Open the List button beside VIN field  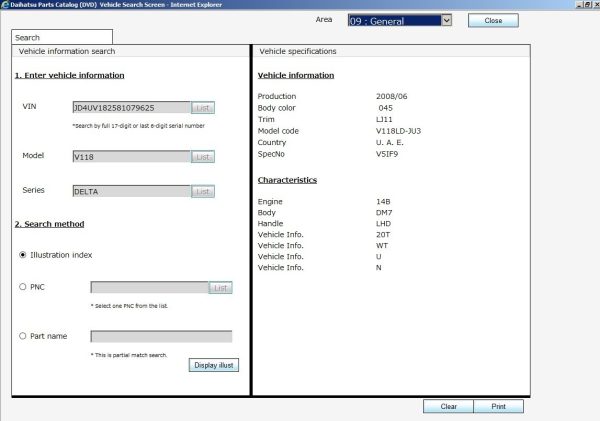(203, 108)
